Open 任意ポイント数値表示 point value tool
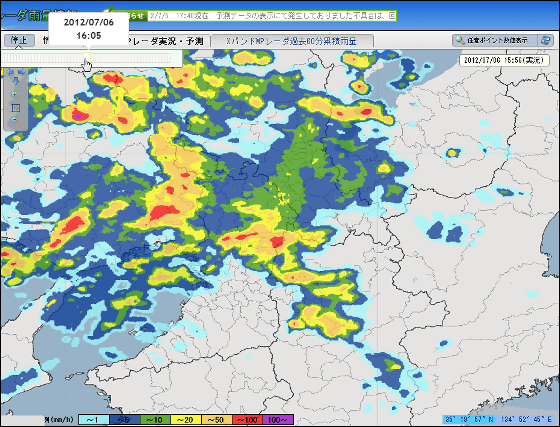560x427 pixels. [494, 40]
